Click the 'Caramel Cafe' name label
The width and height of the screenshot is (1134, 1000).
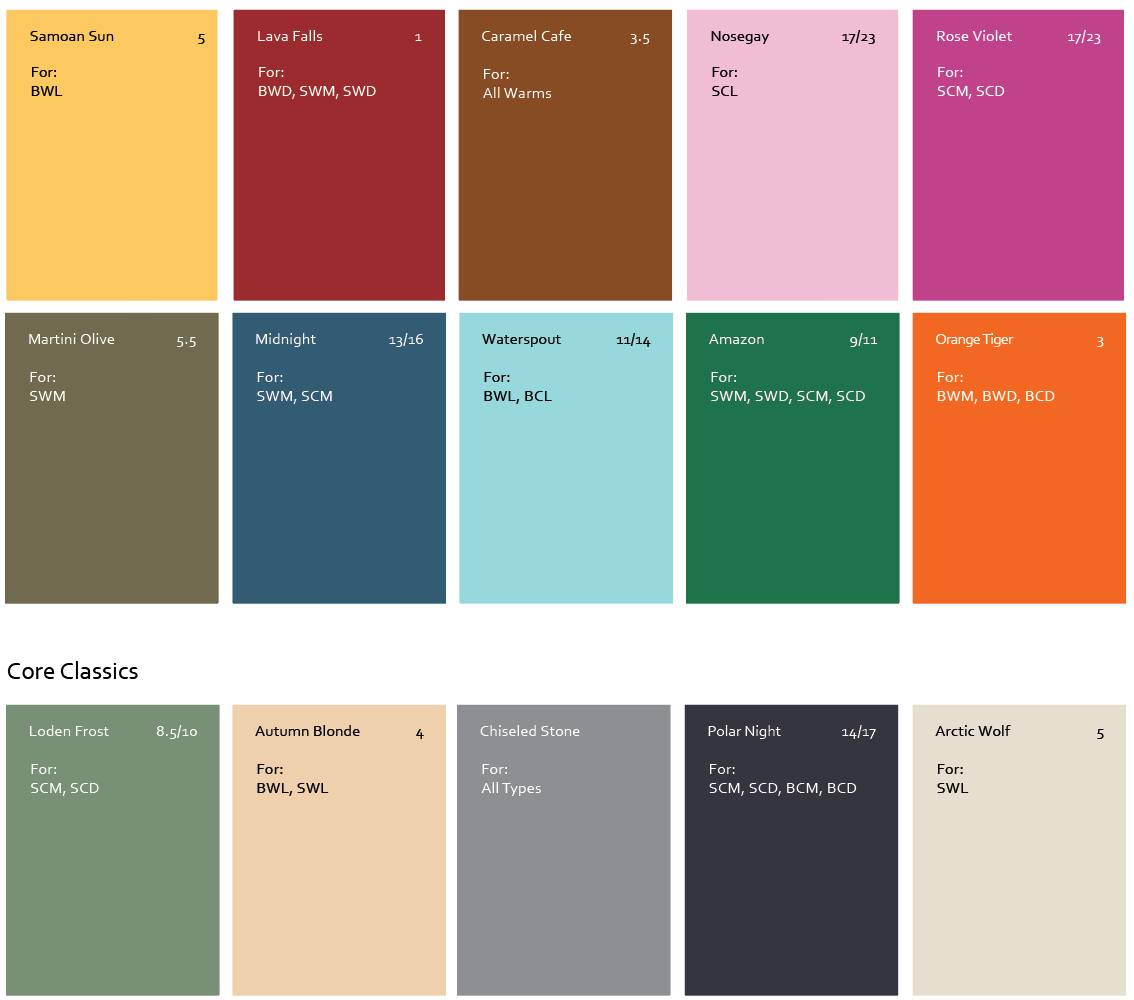pyautogui.click(x=526, y=36)
